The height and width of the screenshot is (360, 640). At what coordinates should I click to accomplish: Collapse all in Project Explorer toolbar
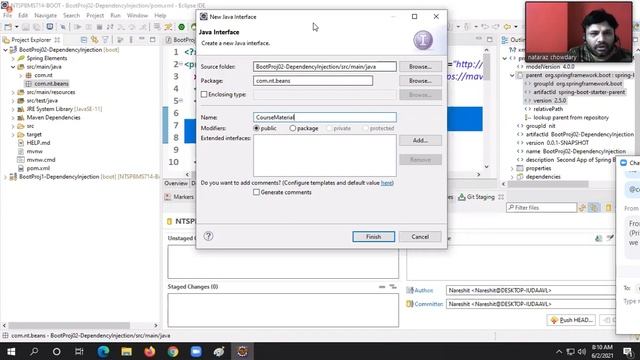[84, 40]
